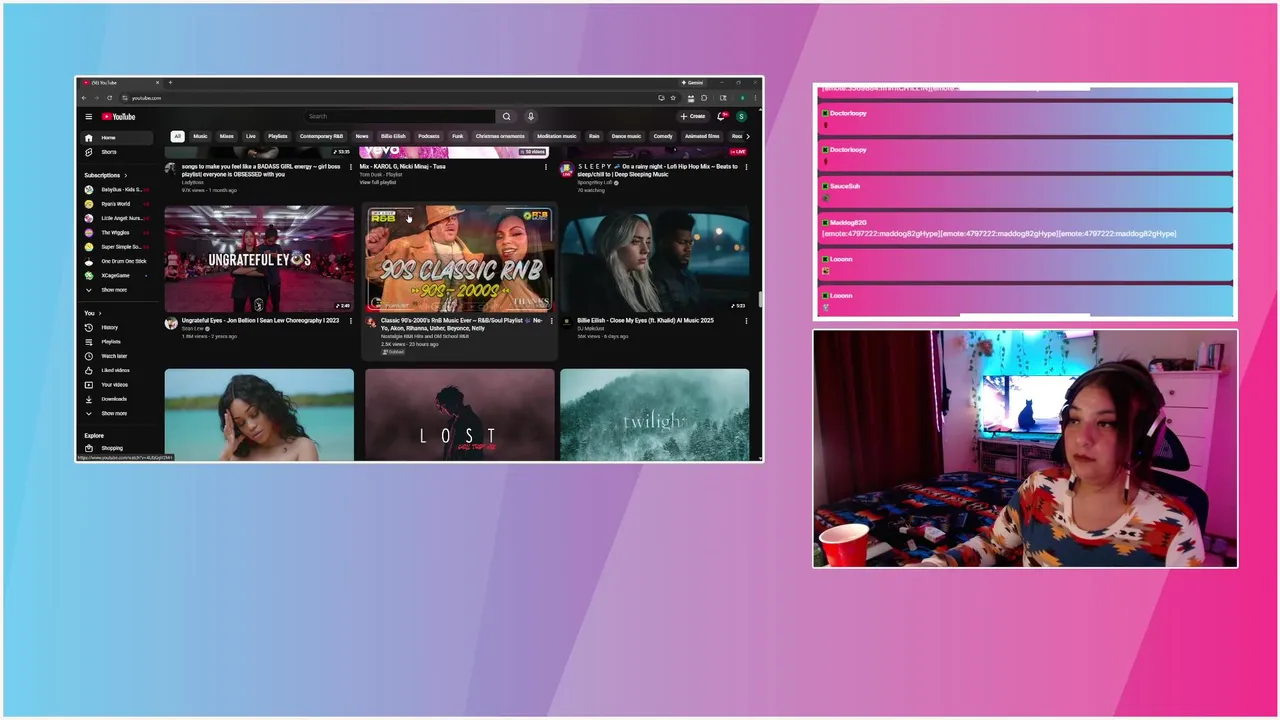Click the YouTube page vertical scrollbar
The height and width of the screenshot is (720, 1280).
tap(760, 299)
